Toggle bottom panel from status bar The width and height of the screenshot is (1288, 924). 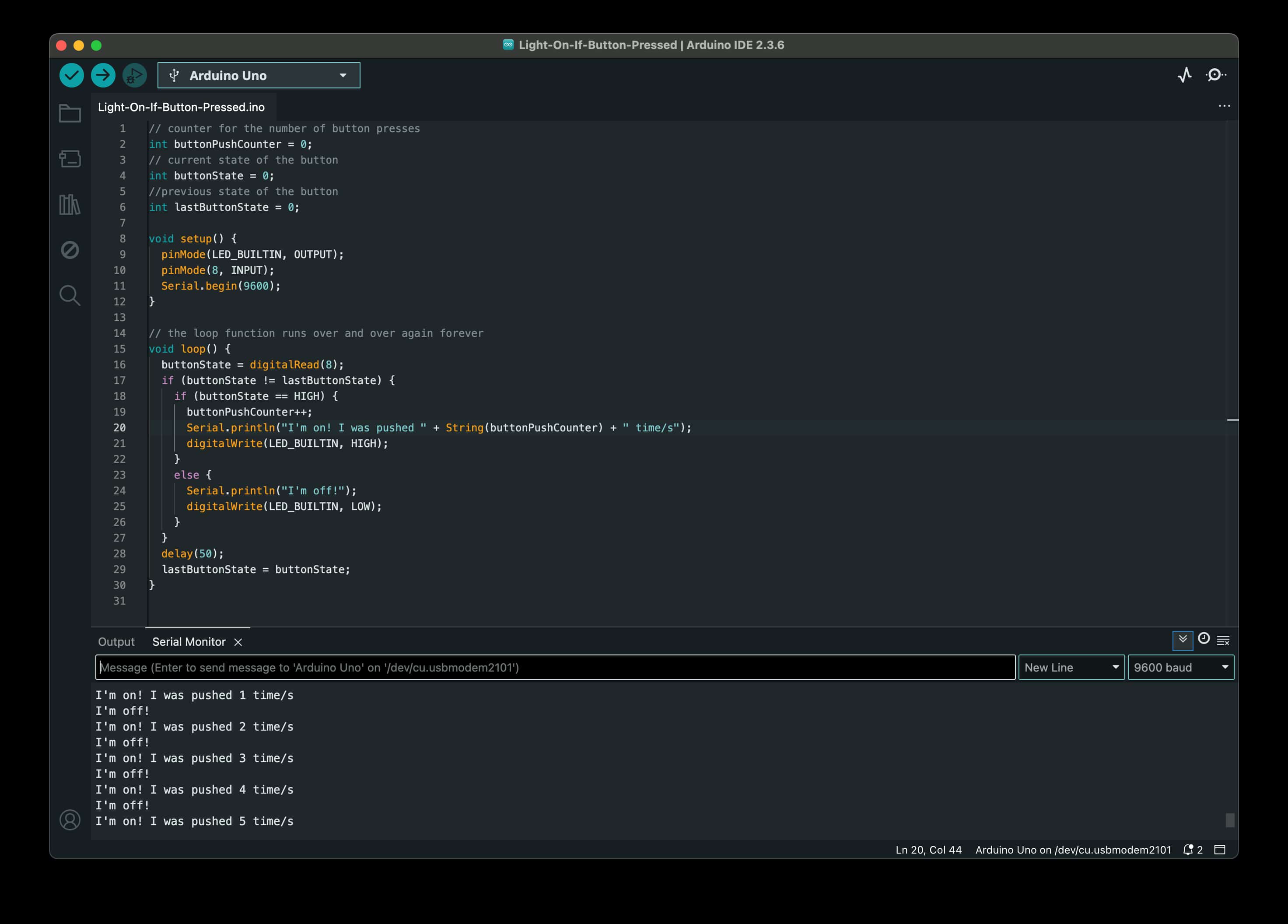pyautogui.click(x=1219, y=850)
